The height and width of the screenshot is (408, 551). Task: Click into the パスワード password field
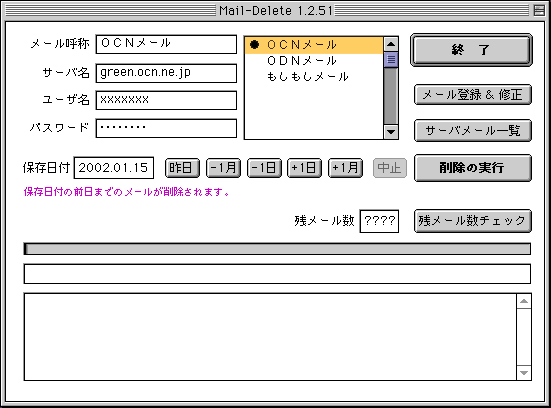click(x=166, y=128)
